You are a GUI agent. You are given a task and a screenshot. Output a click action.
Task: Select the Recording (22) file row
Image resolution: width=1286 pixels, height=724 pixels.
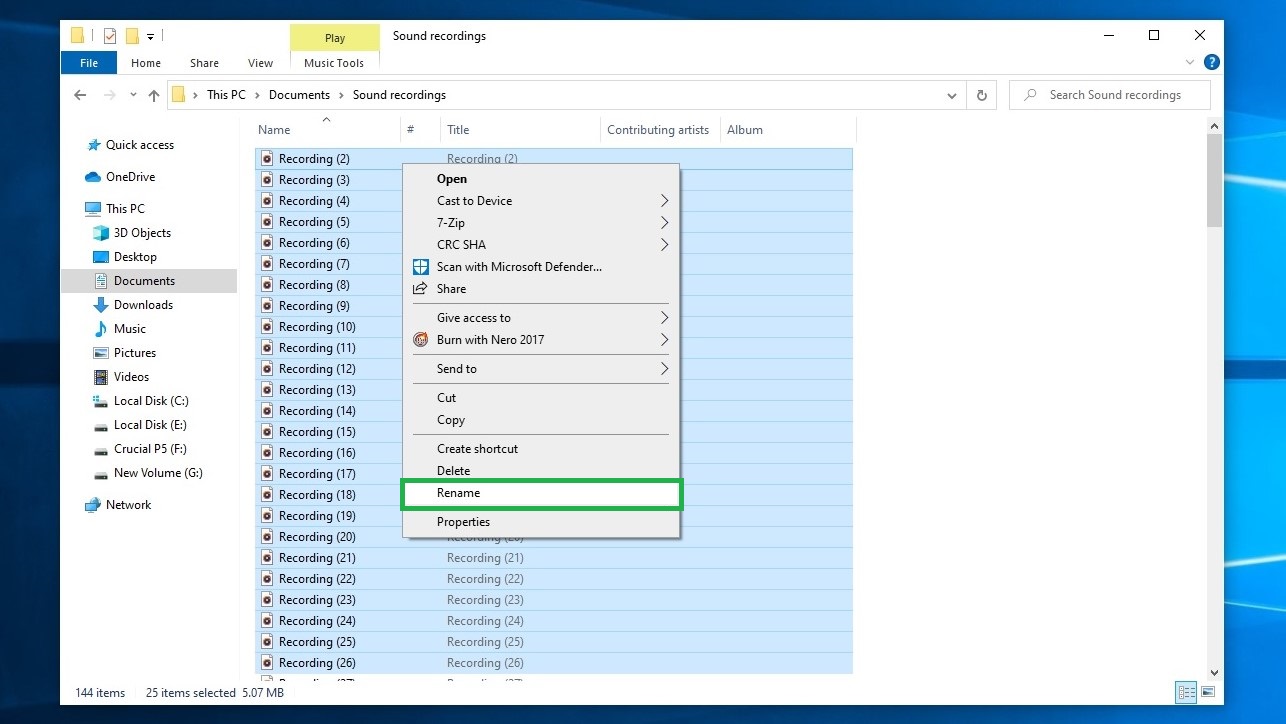point(554,579)
